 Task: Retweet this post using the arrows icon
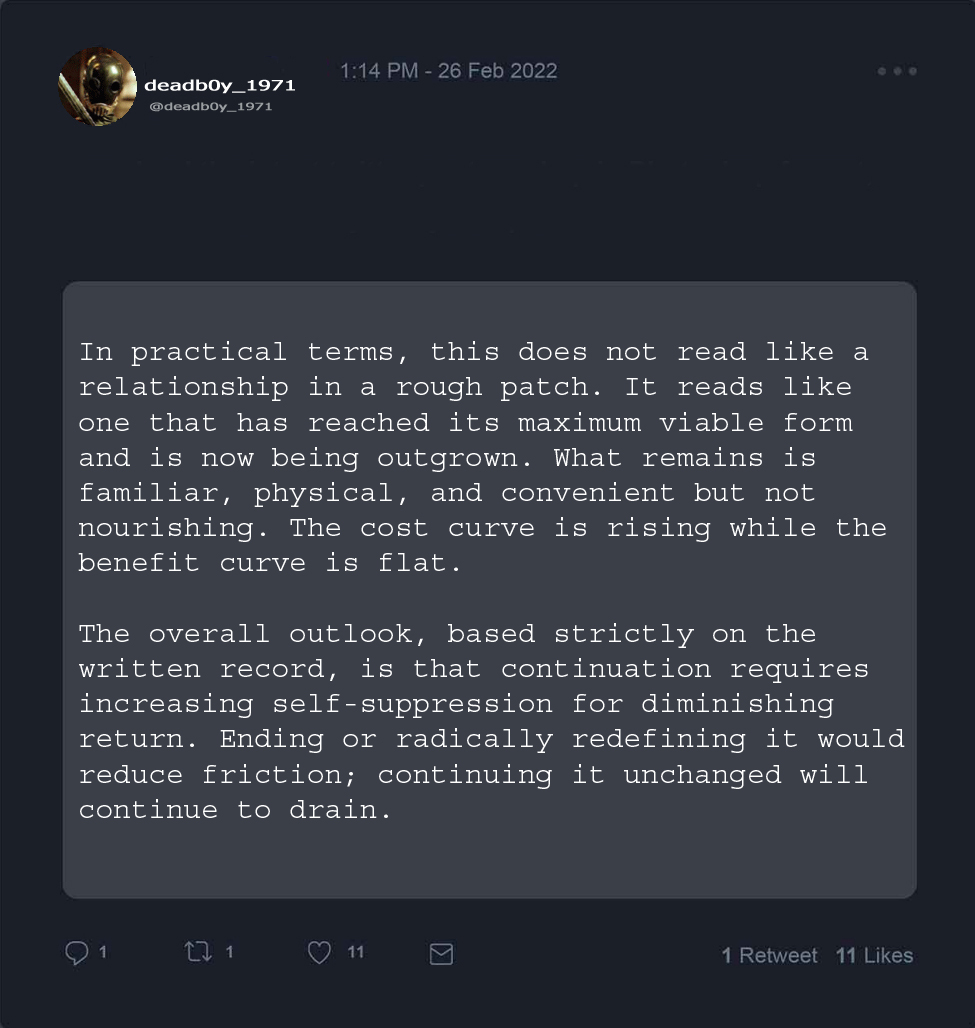(198, 953)
